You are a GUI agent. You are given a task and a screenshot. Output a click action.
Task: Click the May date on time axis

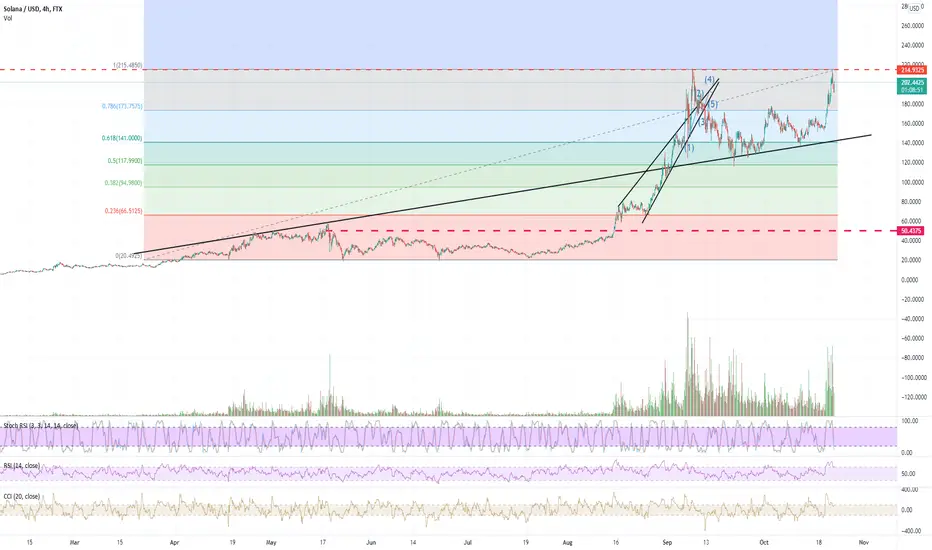[x=271, y=542]
